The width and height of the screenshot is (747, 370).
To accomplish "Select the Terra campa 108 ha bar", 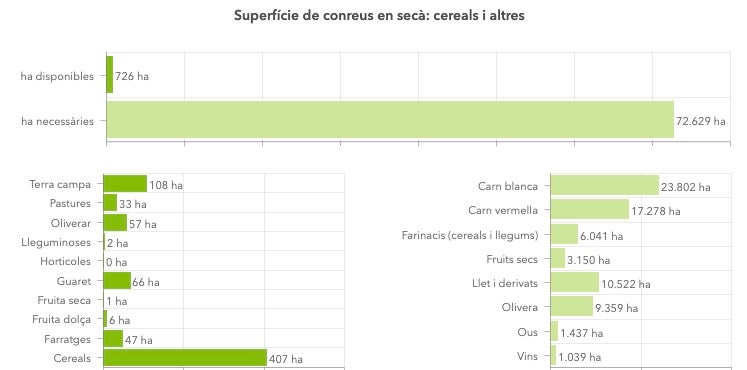I will pos(125,184).
